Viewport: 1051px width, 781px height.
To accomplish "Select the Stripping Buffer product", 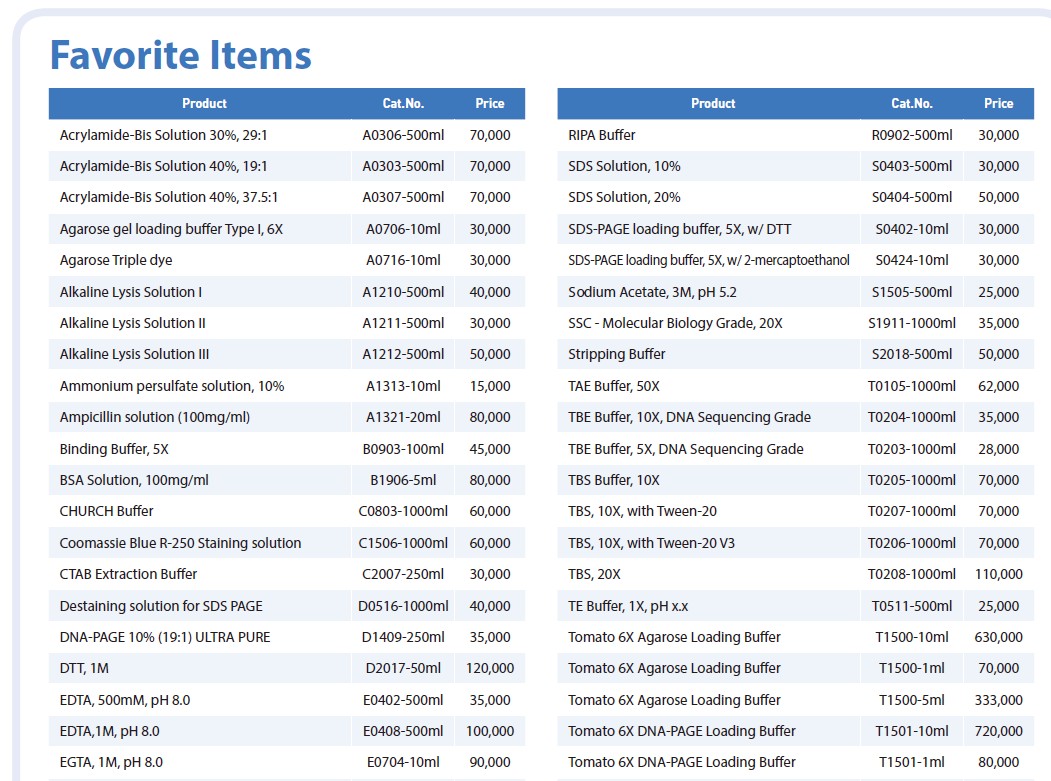I will point(617,354).
